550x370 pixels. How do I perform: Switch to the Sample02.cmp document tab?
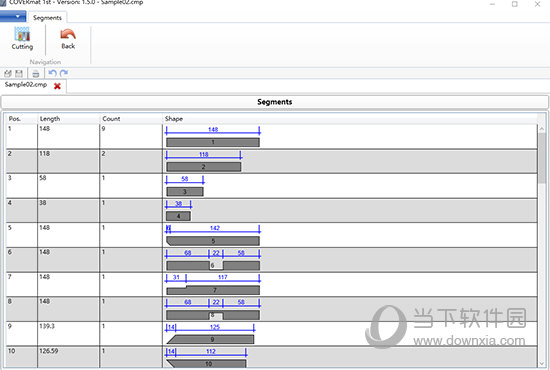[26, 85]
